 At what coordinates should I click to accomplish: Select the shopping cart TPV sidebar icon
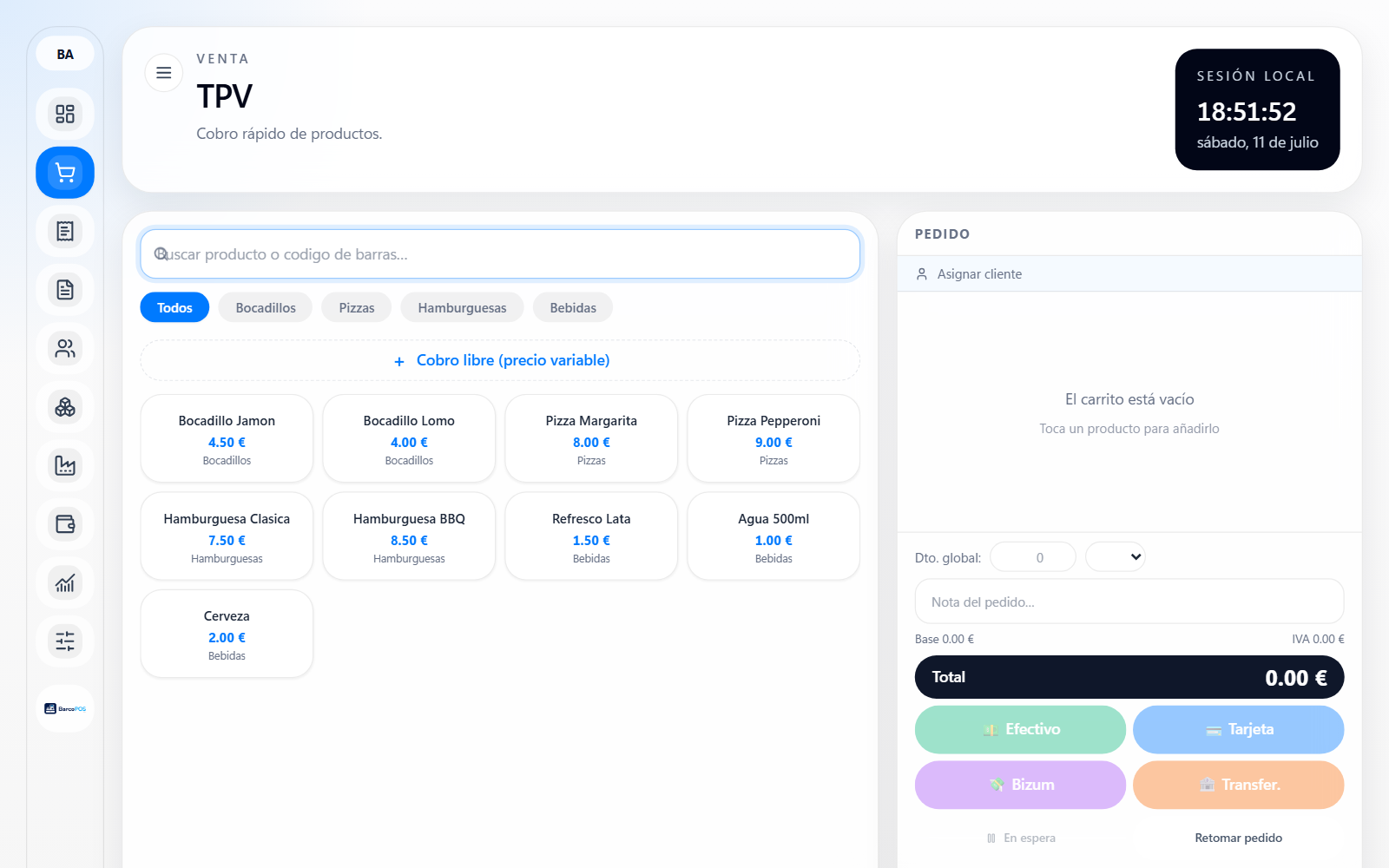[x=65, y=173]
